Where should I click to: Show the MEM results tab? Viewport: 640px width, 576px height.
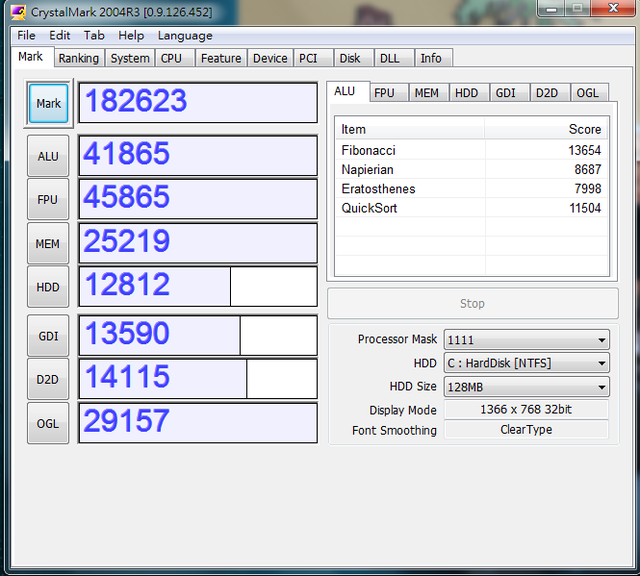tap(427, 93)
